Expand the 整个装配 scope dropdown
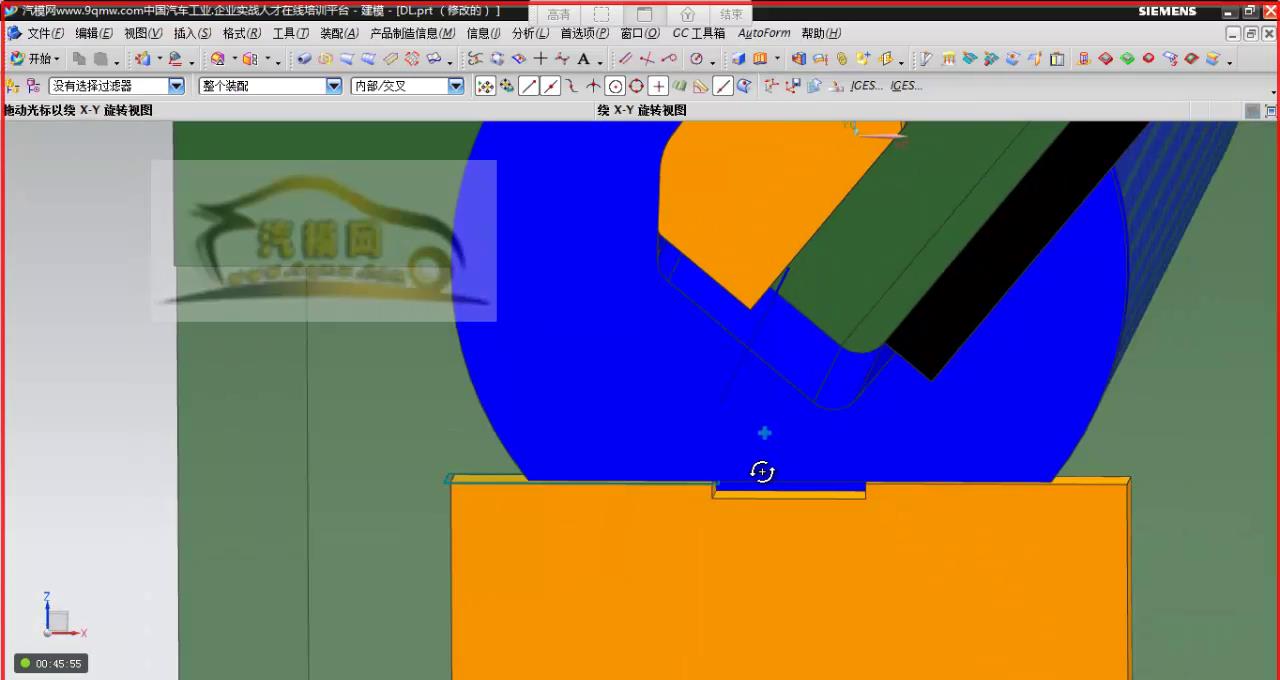This screenshot has width=1280, height=680. (334, 86)
